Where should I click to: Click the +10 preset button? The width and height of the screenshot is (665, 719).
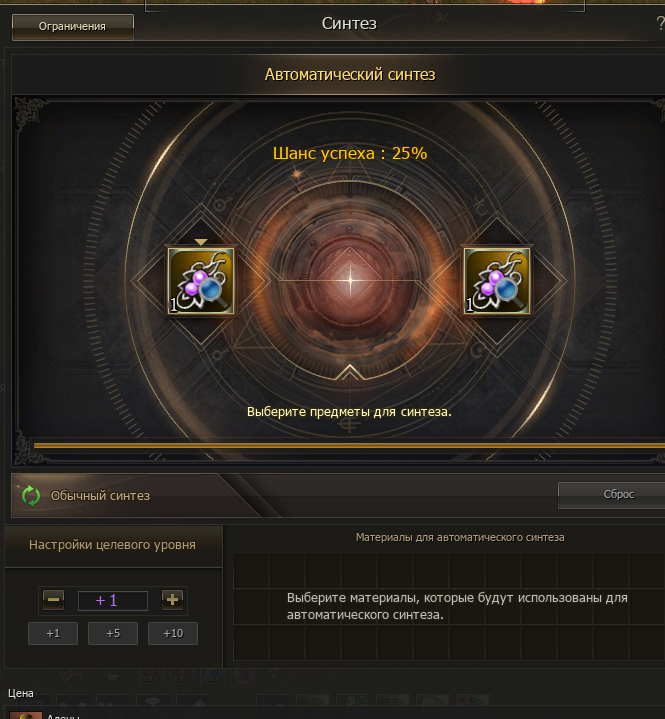(x=173, y=633)
